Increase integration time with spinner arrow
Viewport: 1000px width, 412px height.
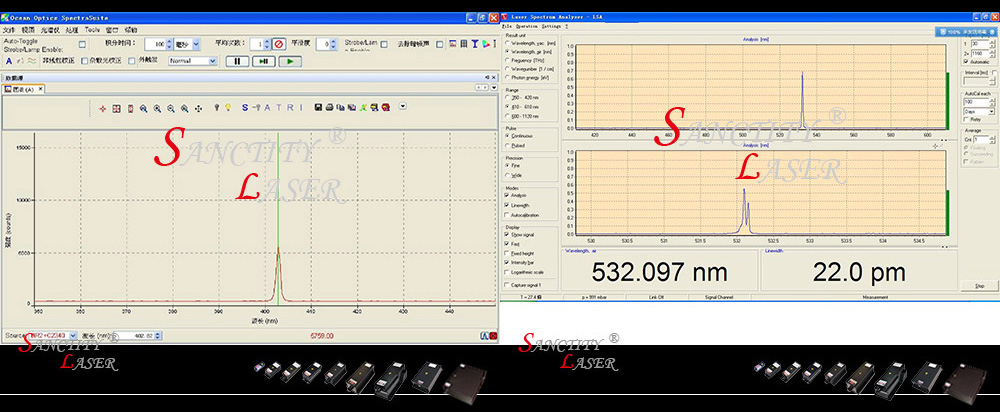[170, 41]
